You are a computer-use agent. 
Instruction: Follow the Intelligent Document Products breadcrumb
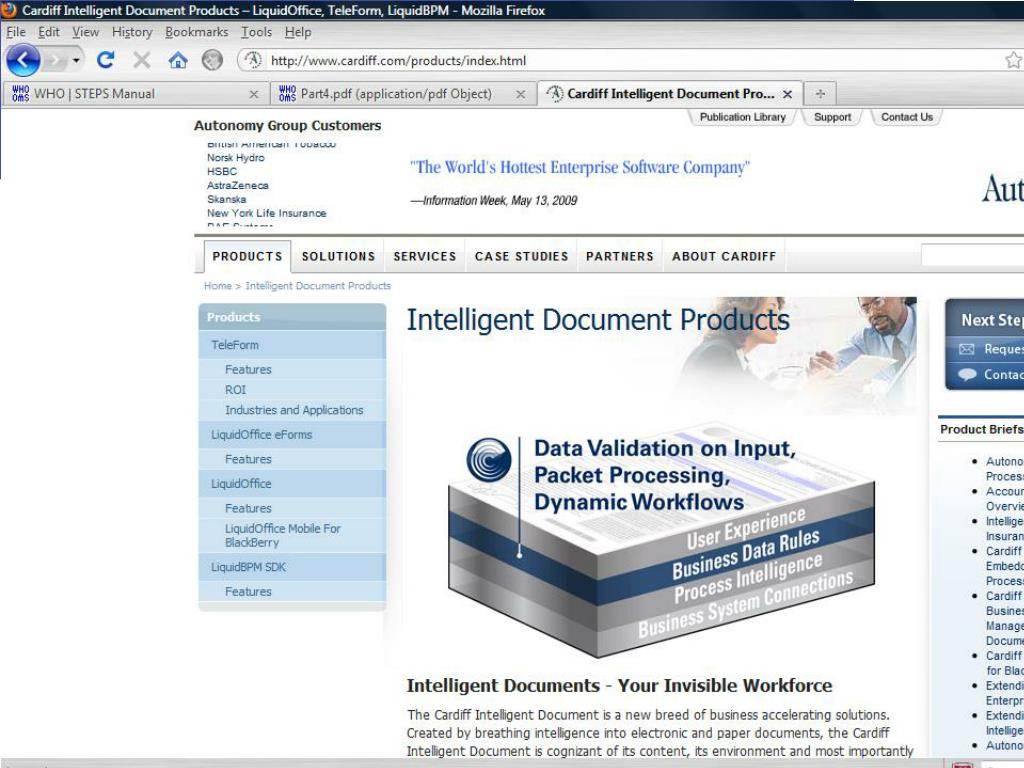(318, 285)
